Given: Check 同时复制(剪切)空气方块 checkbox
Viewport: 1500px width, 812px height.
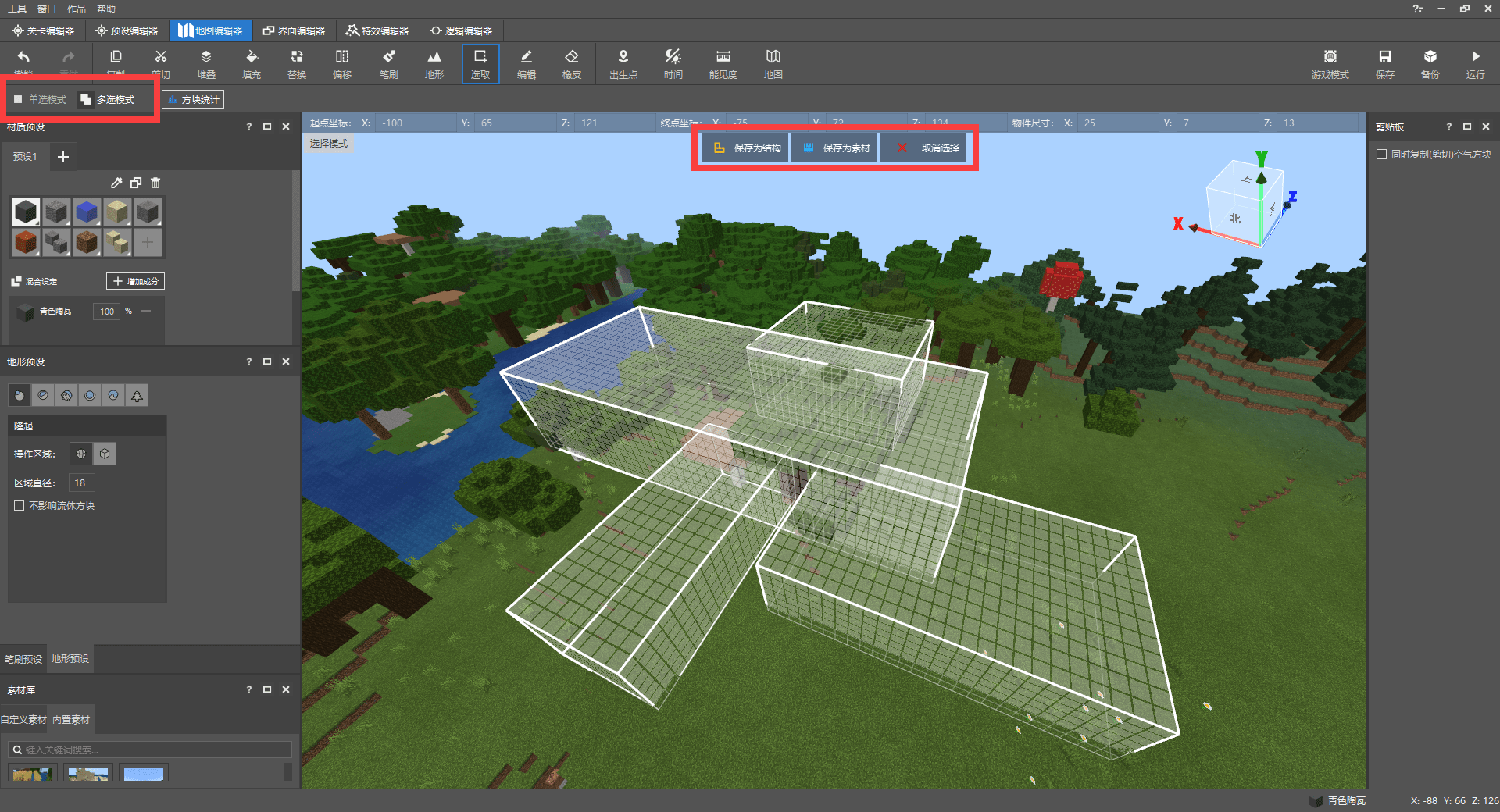Looking at the screenshot, I should click(x=1381, y=155).
